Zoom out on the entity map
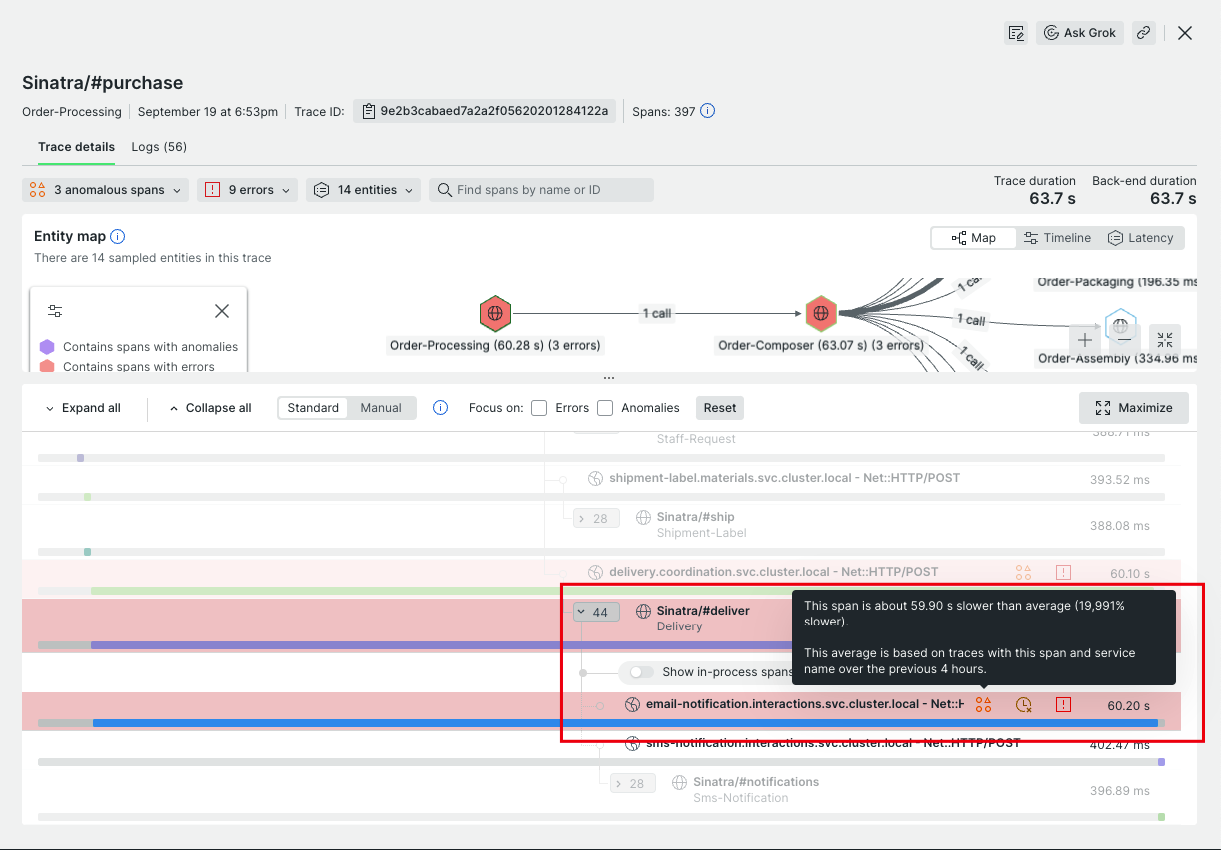 point(1125,339)
